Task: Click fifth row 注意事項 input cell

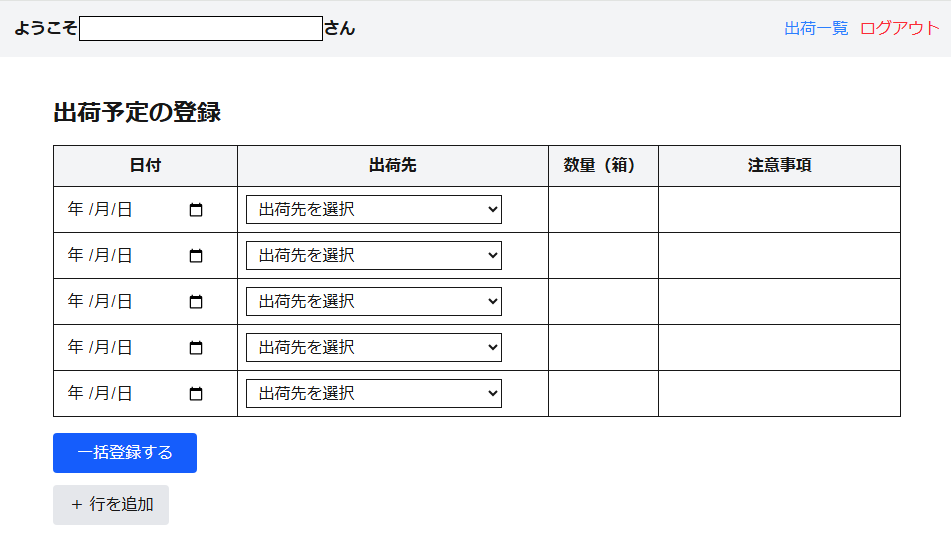Action: 779,394
